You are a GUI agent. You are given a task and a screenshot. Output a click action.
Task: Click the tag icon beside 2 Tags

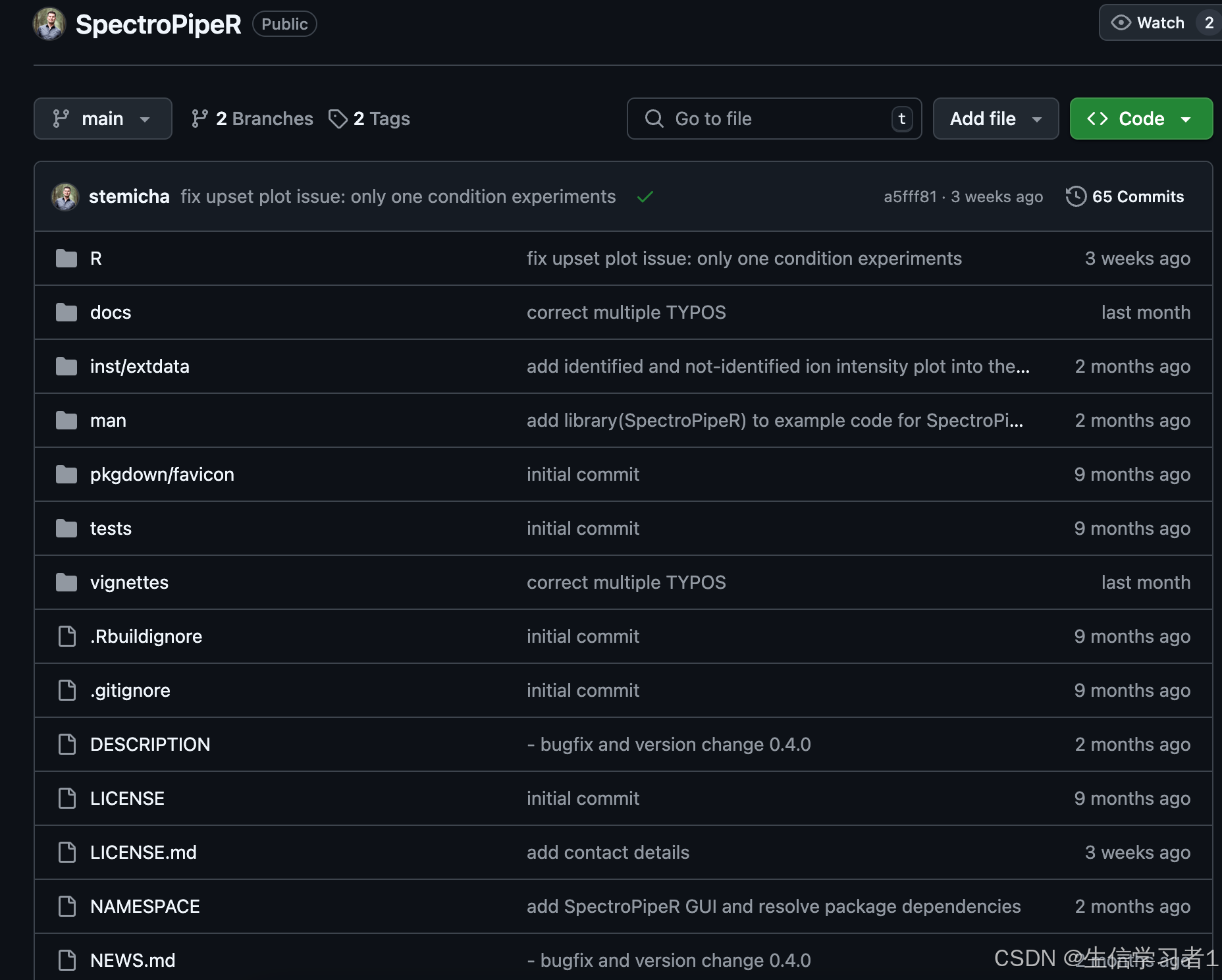[338, 119]
